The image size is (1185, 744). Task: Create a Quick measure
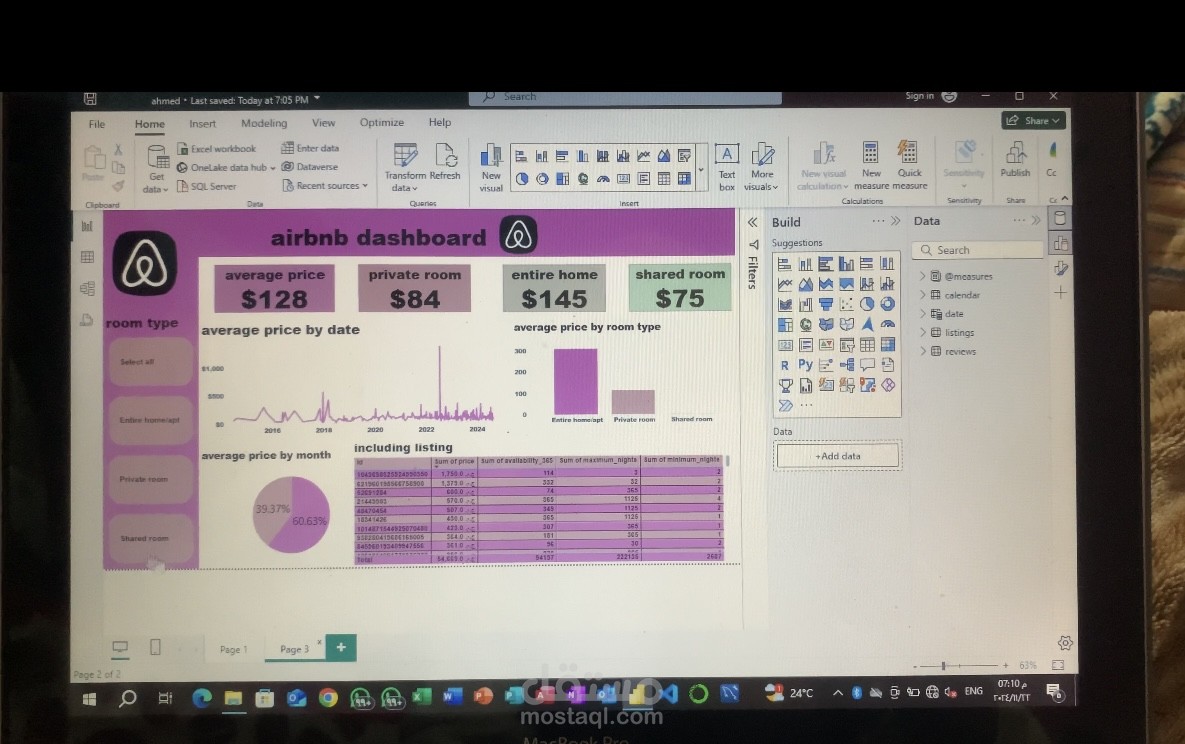tap(909, 166)
